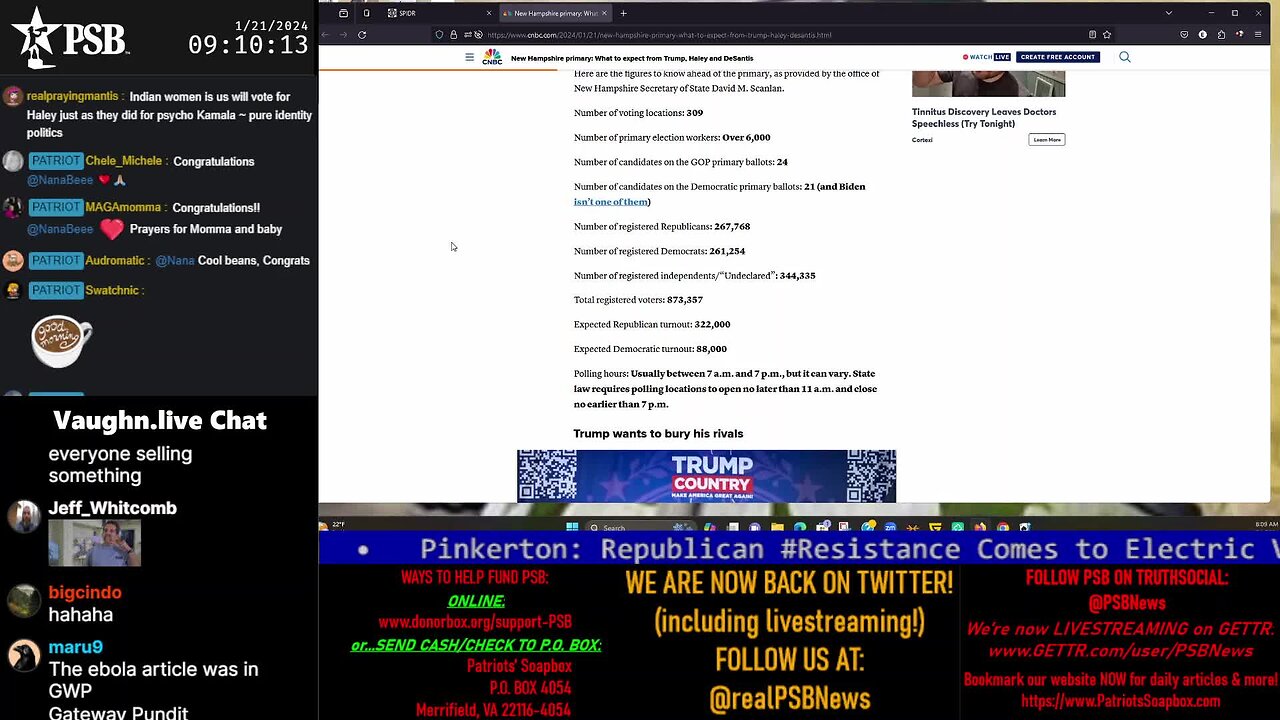Open the Firefox application hamburger menu
1280x720 pixels.
[x=1258, y=35]
